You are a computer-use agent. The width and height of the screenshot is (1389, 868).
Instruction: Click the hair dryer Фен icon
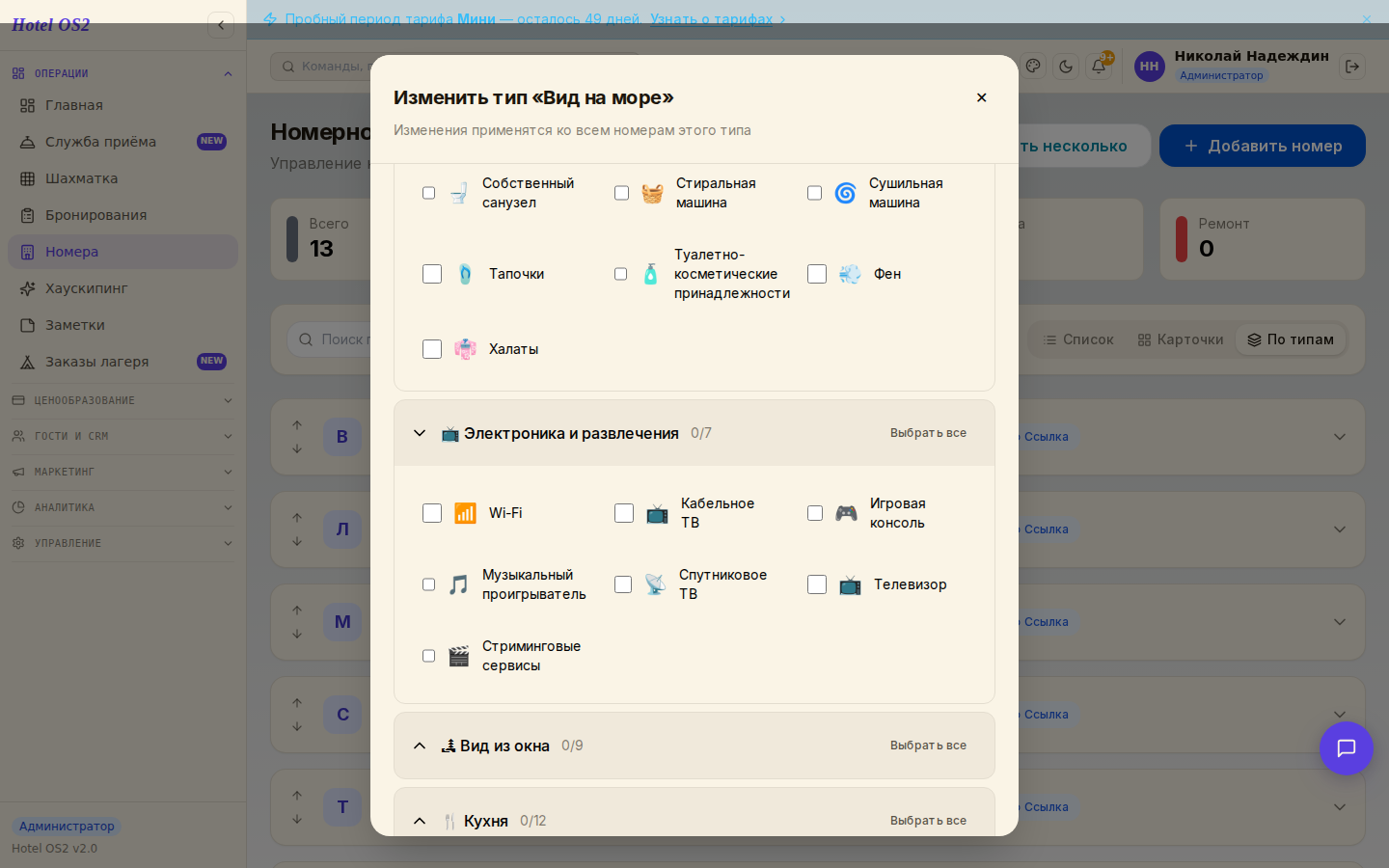(x=850, y=274)
